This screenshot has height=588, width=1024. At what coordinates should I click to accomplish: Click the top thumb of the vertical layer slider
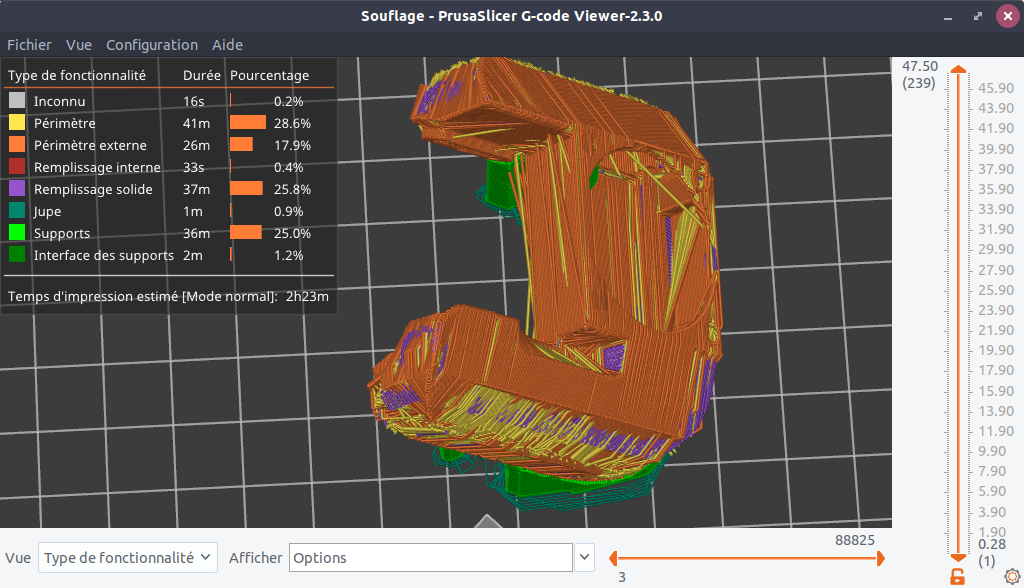tap(958, 69)
